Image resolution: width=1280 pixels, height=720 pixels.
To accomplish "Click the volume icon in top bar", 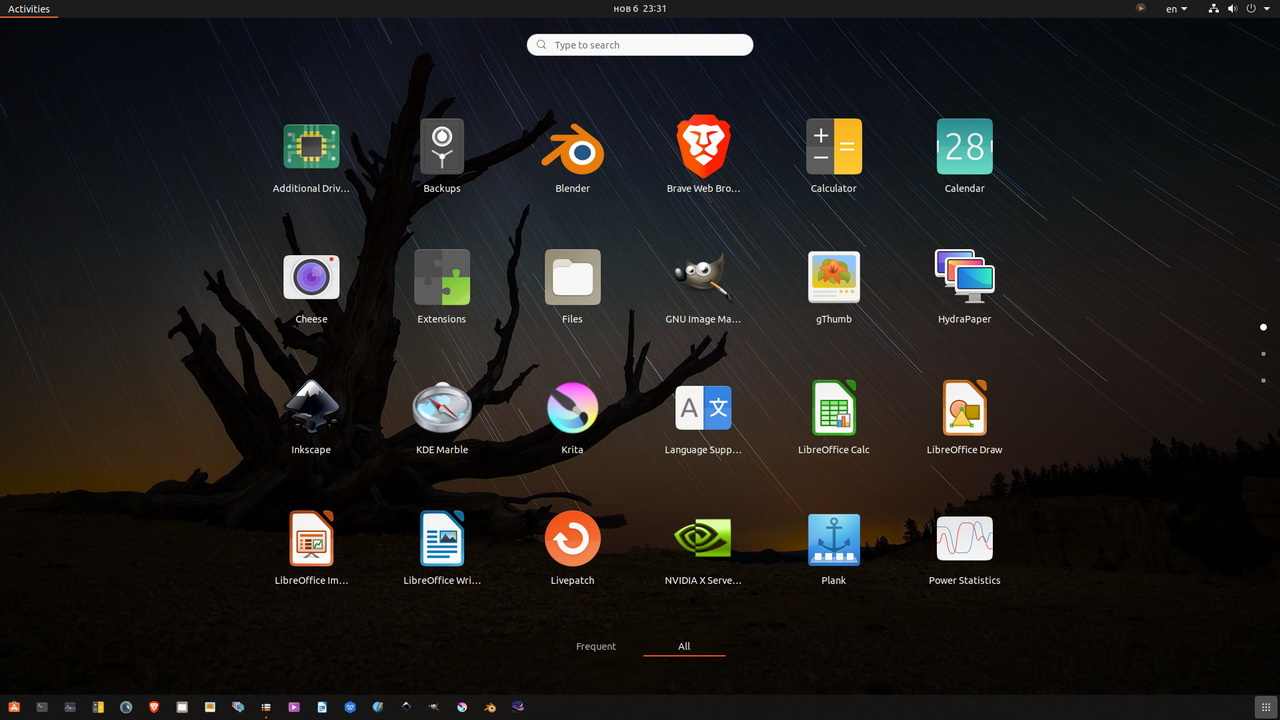I will 1232,9.
